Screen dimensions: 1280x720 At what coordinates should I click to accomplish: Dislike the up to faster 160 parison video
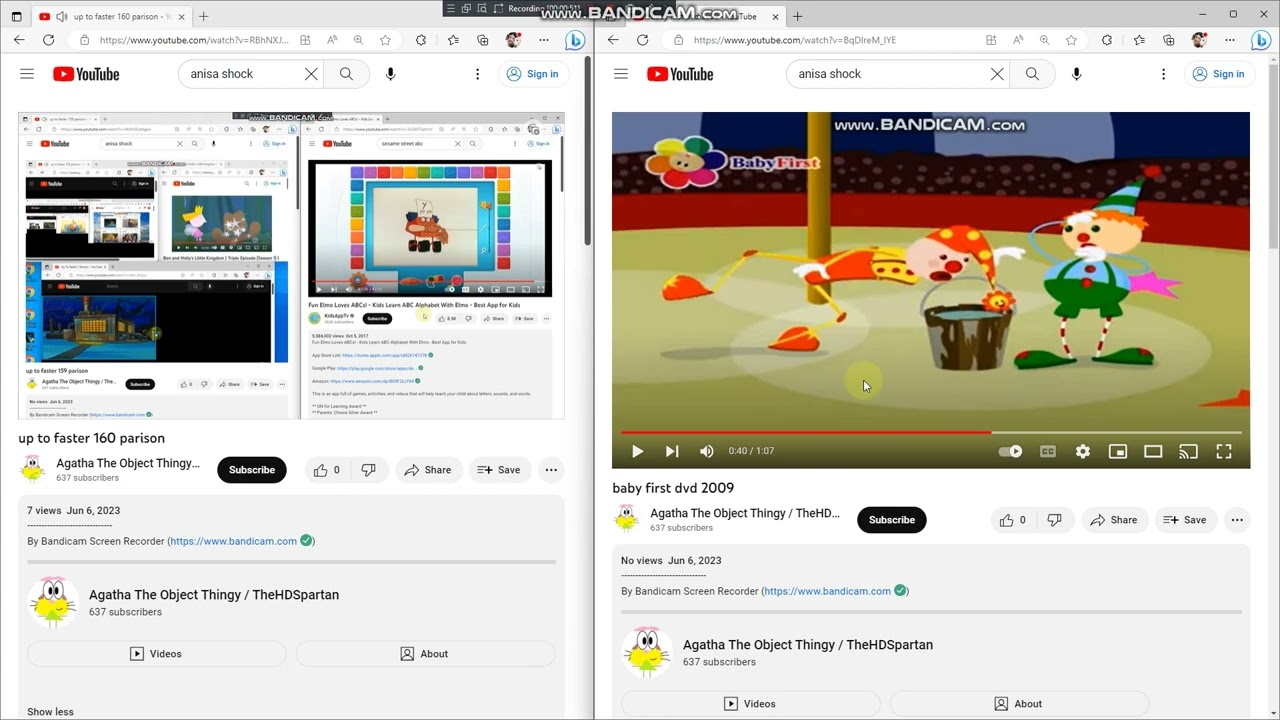368,470
